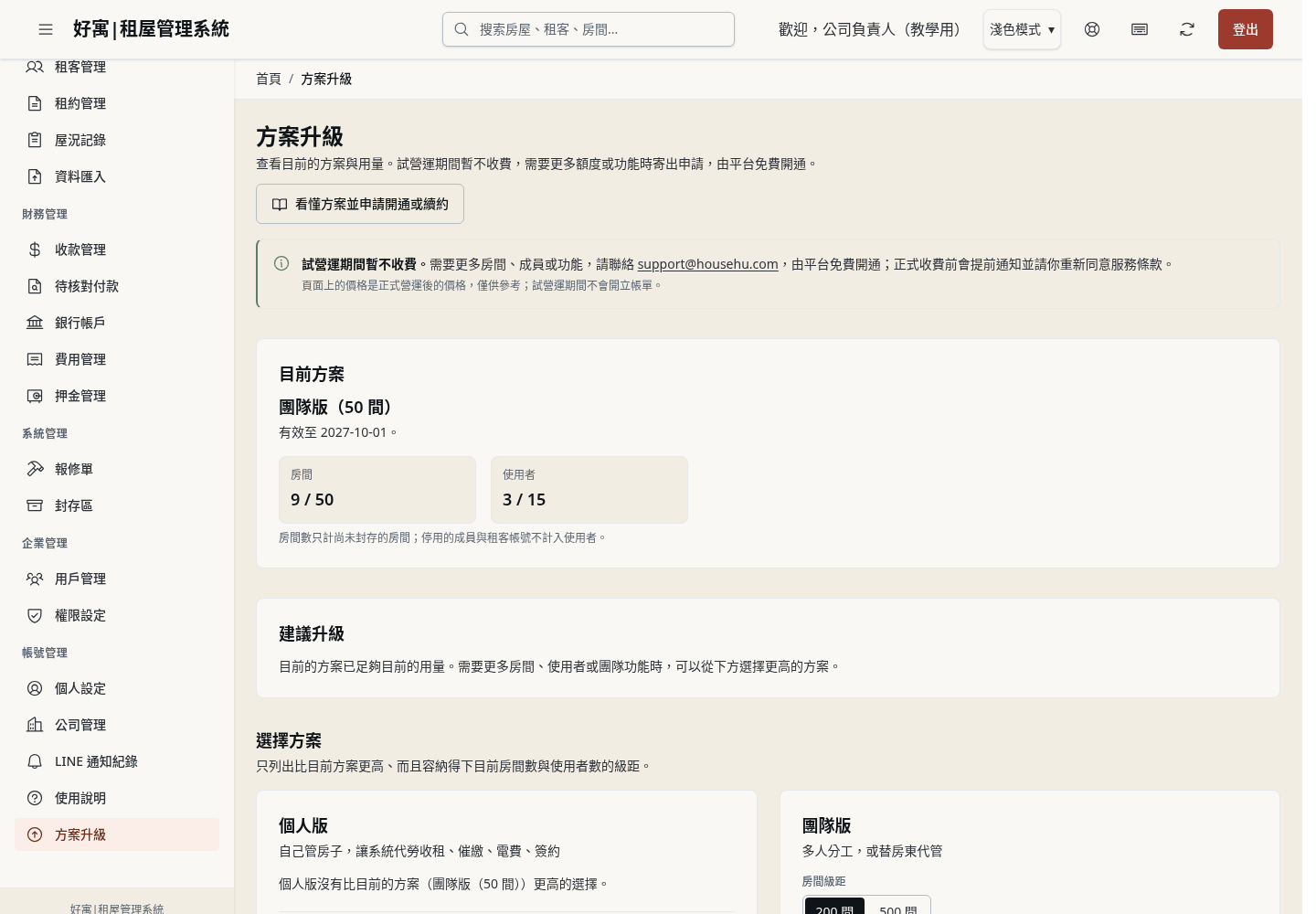Image resolution: width=1316 pixels, height=914 pixels.
Task: Click the support@househu.com email link
Action: pos(707,264)
